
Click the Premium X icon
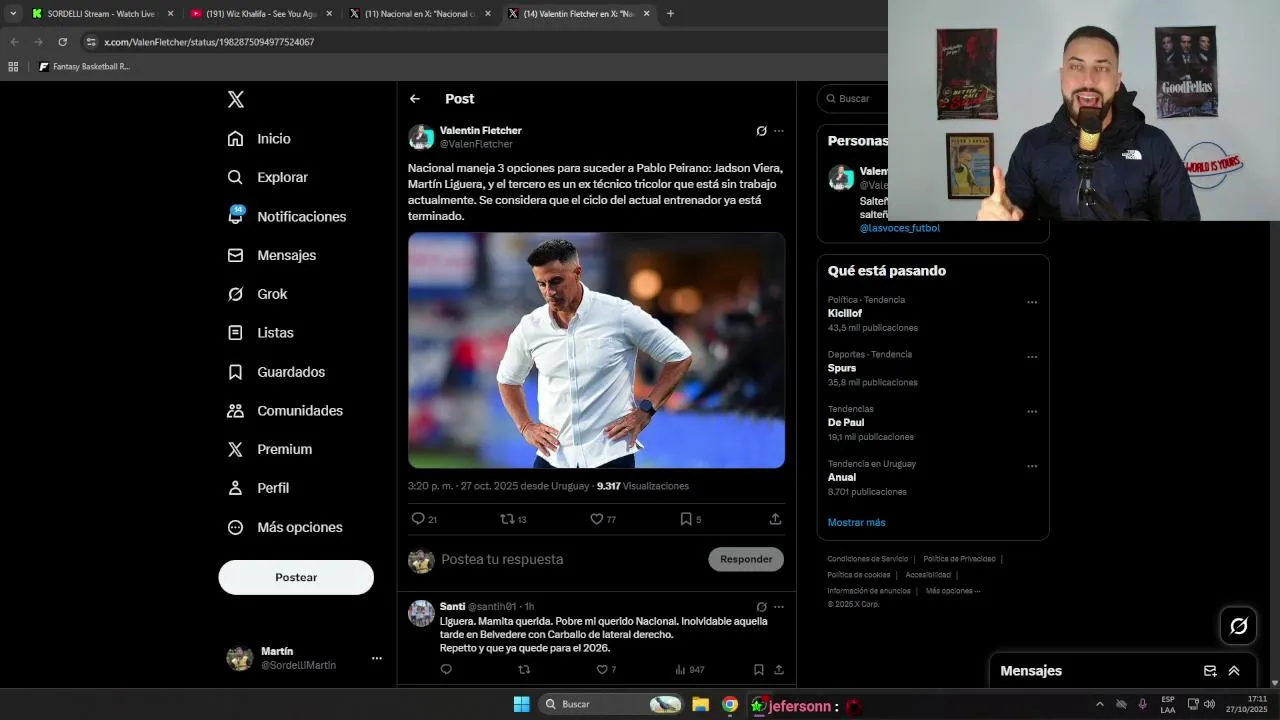235,449
